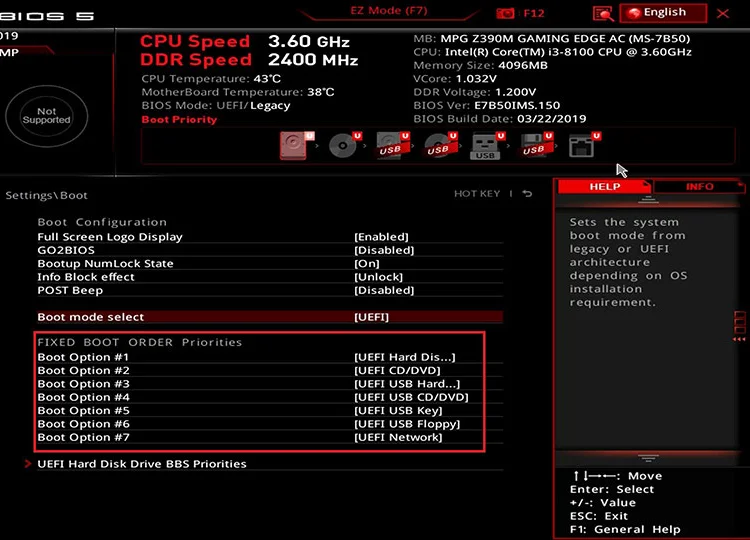The width and height of the screenshot is (750, 540).
Task: Open the BIOS search icon
Action: (603, 13)
